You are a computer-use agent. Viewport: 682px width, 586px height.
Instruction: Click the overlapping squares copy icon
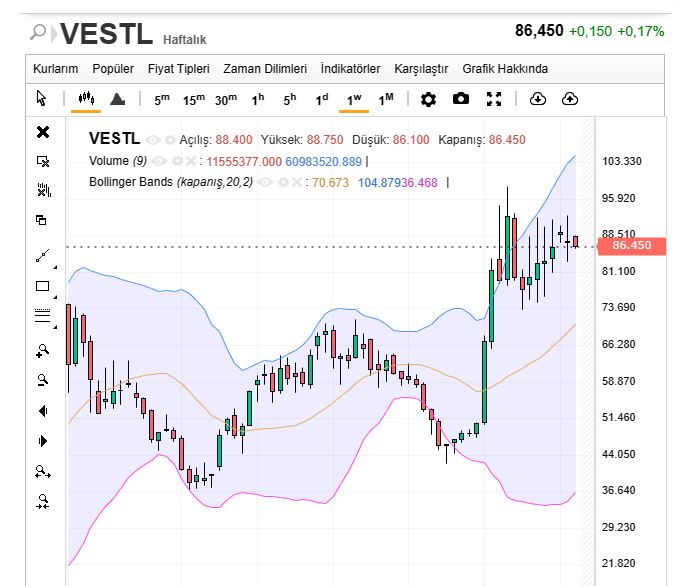point(41,220)
